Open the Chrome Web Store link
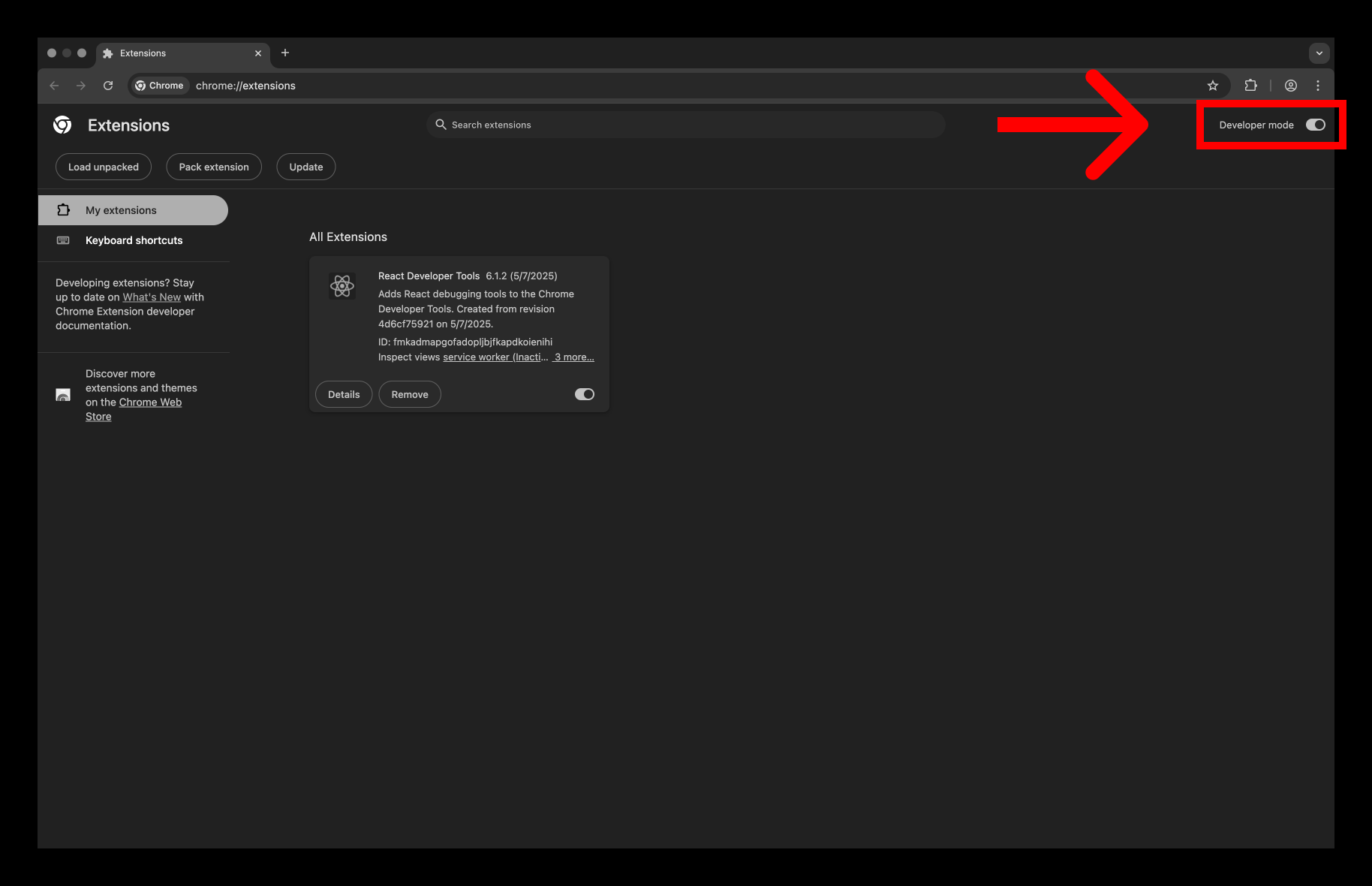The height and width of the screenshot is (886, 1372). (134, 409)
